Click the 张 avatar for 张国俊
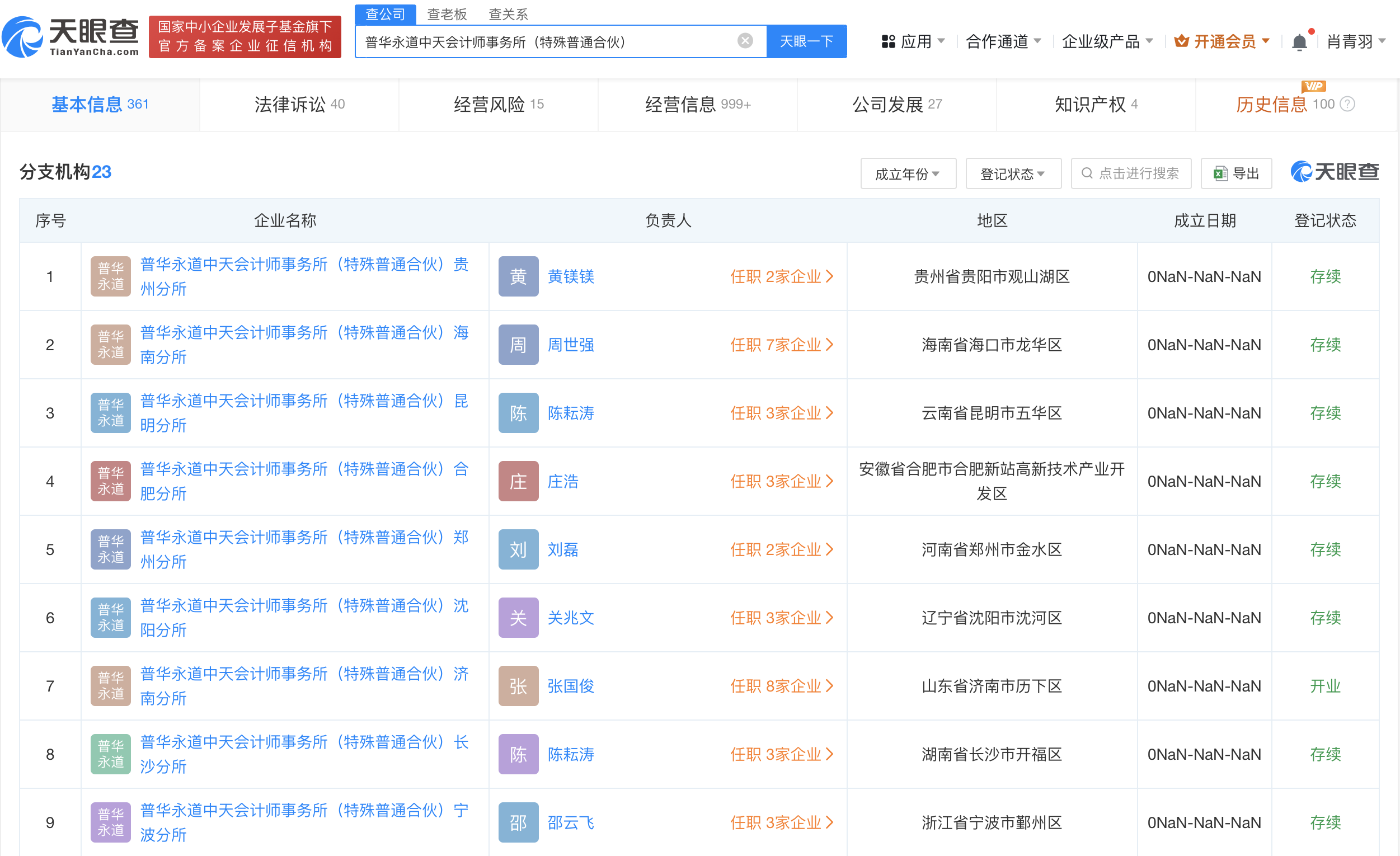This screenshot has height=856, width=1400. click(x=518, y=685)
